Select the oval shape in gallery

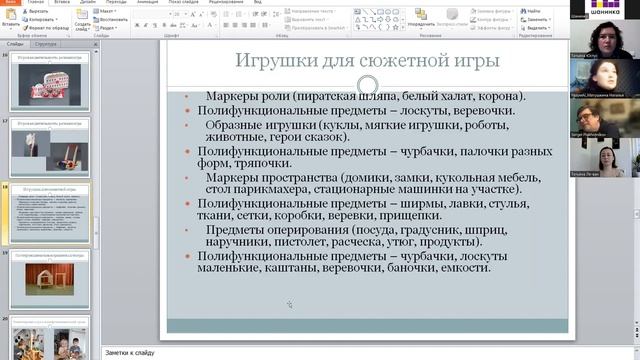[388, 12]
